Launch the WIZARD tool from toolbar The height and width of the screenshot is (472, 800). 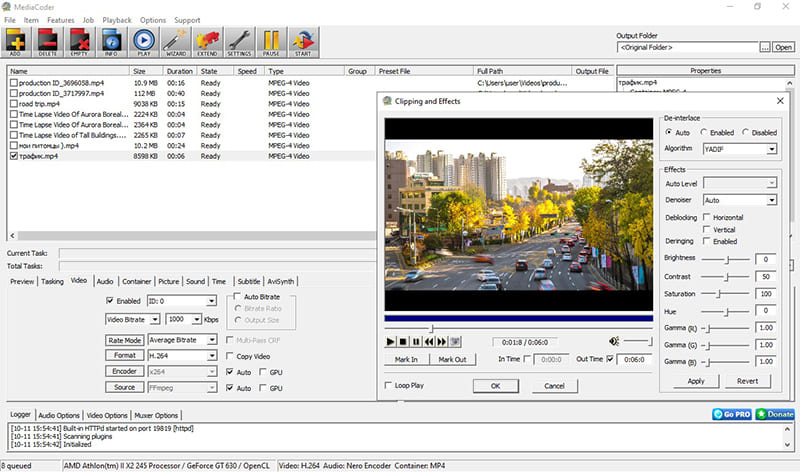pos(177,42)
